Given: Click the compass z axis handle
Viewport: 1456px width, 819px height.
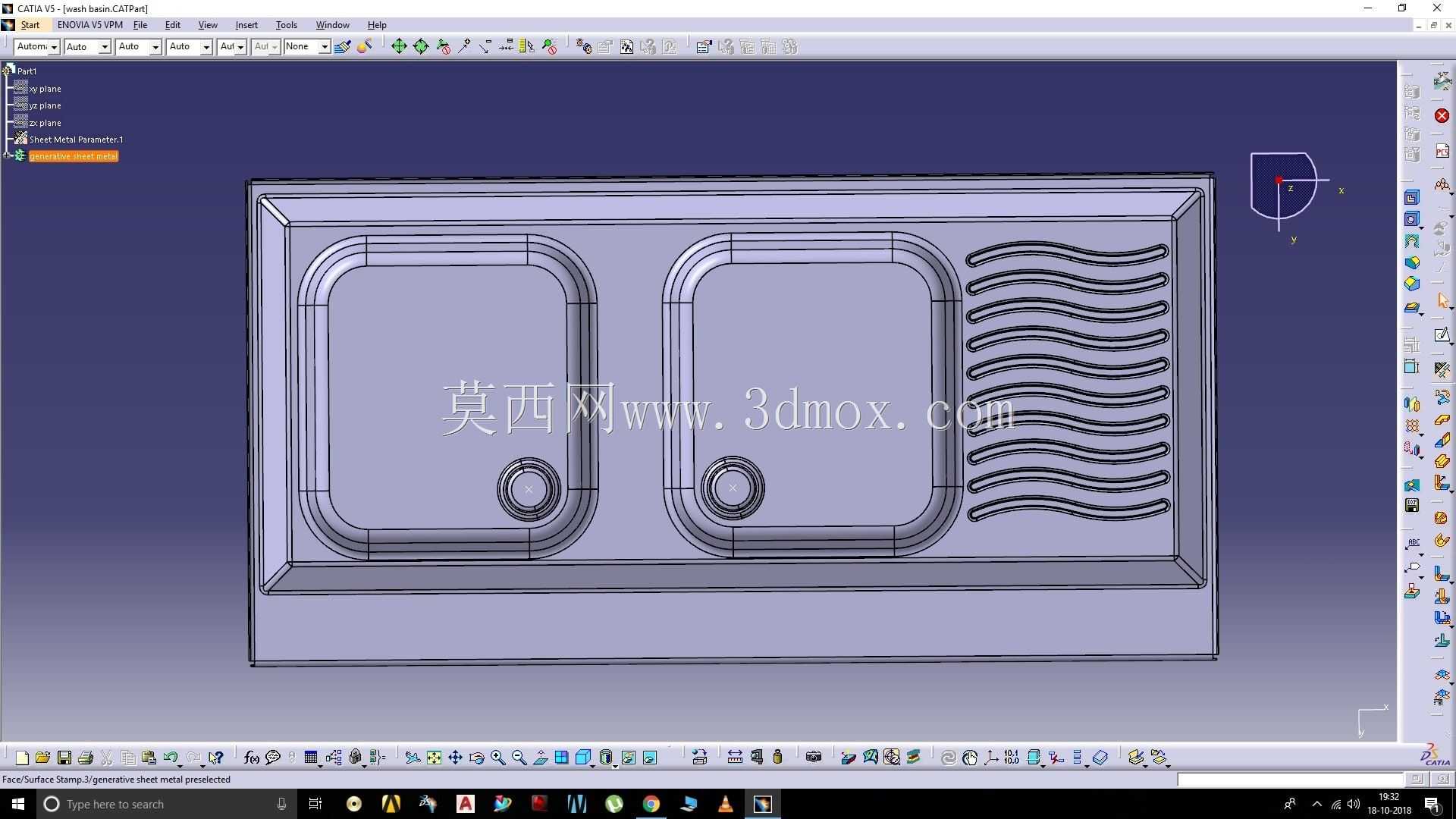Looking at the screenshot, I should 1290,188.
